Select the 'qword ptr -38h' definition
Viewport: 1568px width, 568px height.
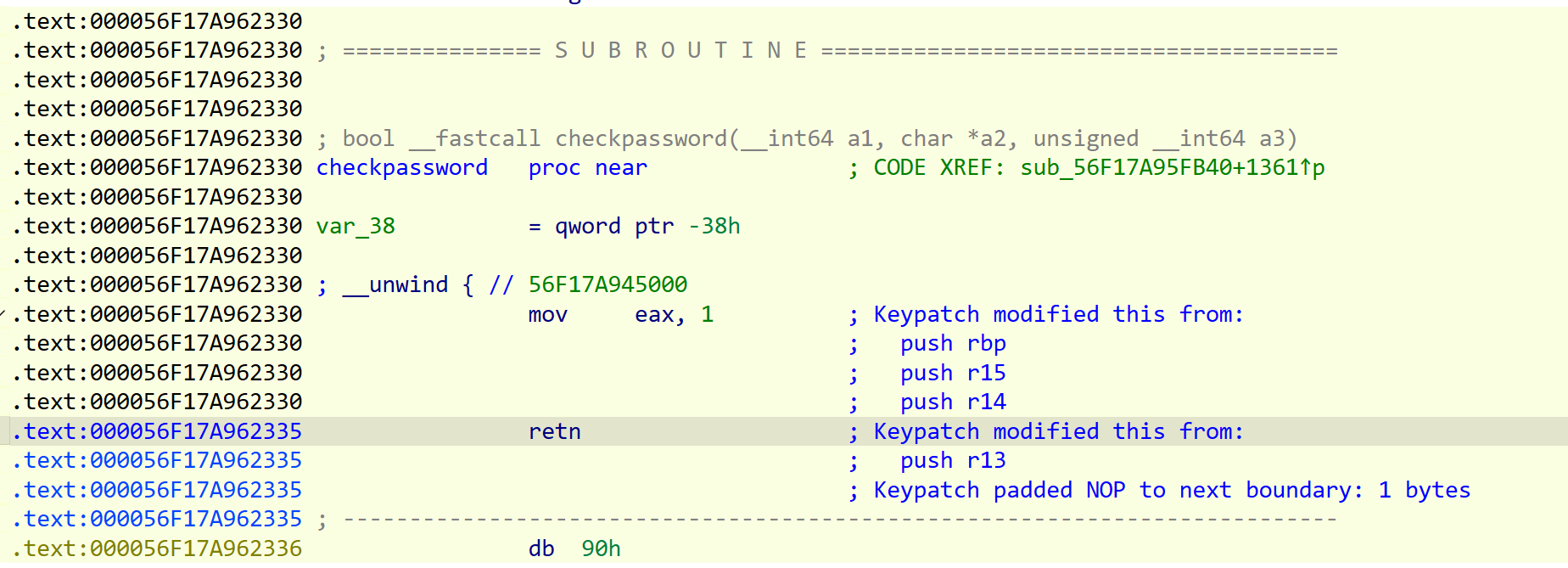coord(647,226)
